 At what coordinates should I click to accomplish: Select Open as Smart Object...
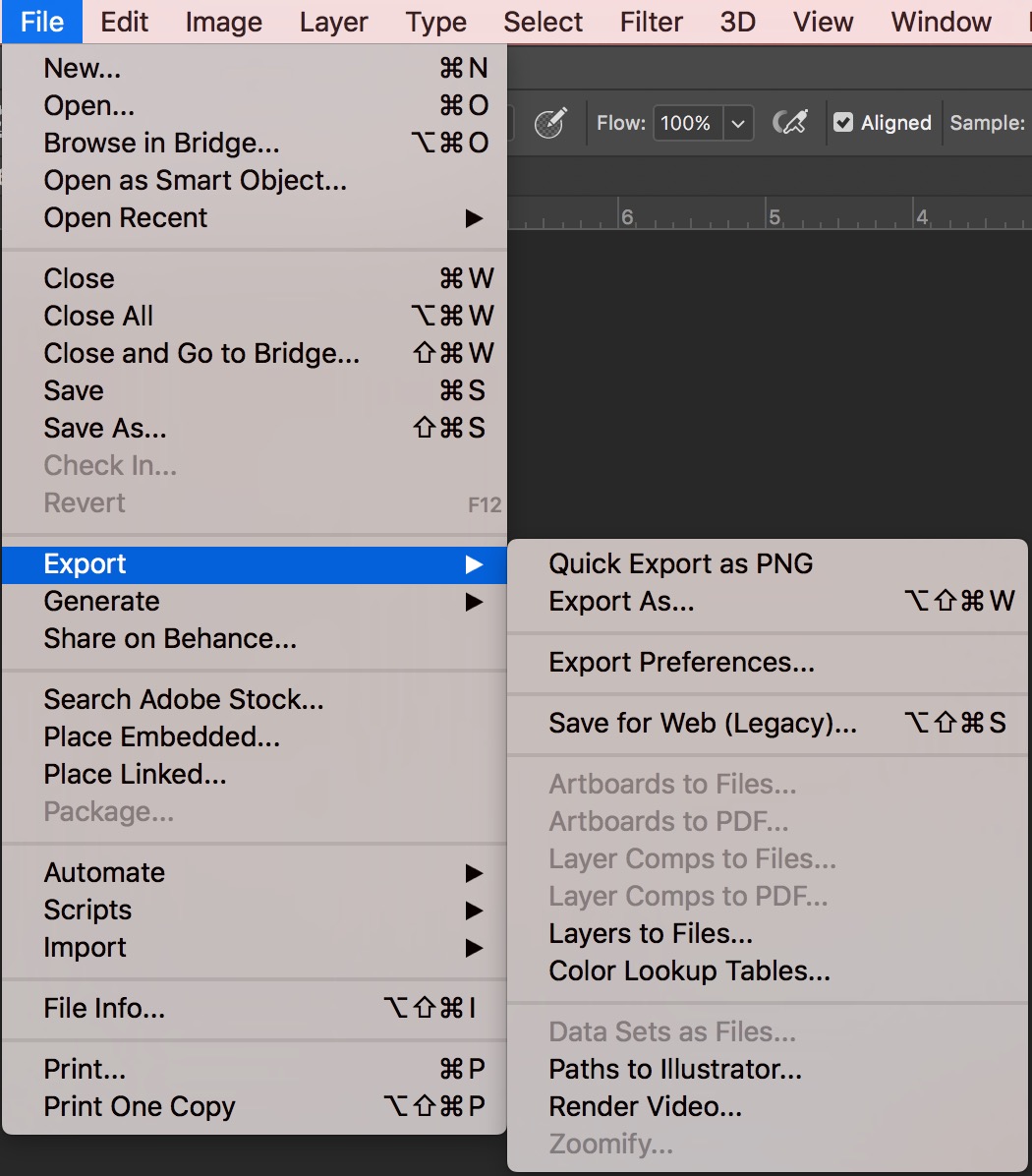(x=255, y=181)
